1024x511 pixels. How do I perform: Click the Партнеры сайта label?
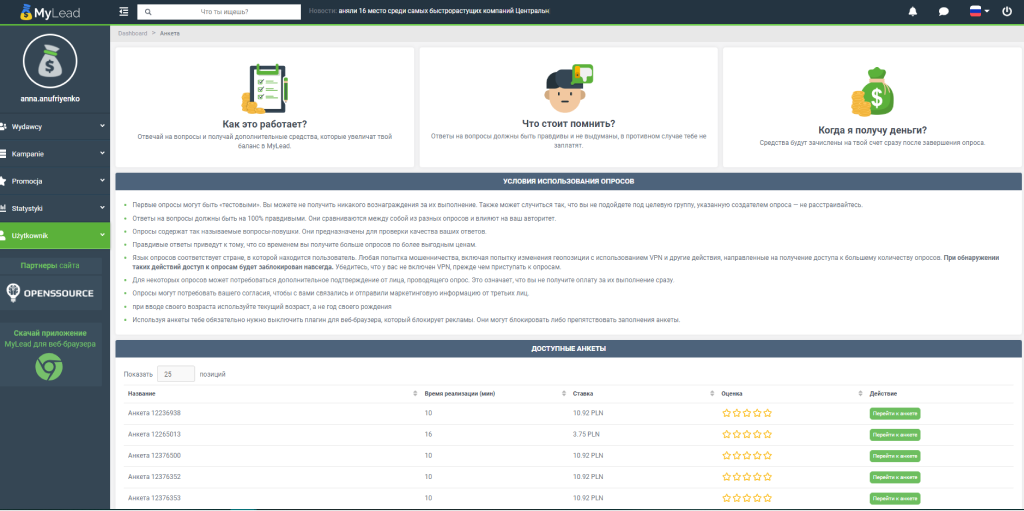50,266
